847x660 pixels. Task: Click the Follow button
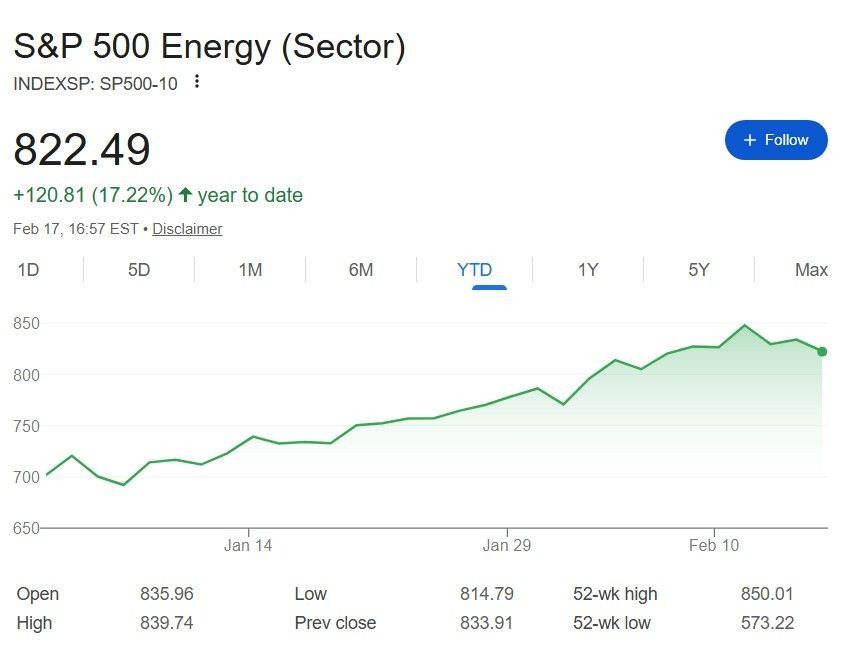[x=776, y=140]
